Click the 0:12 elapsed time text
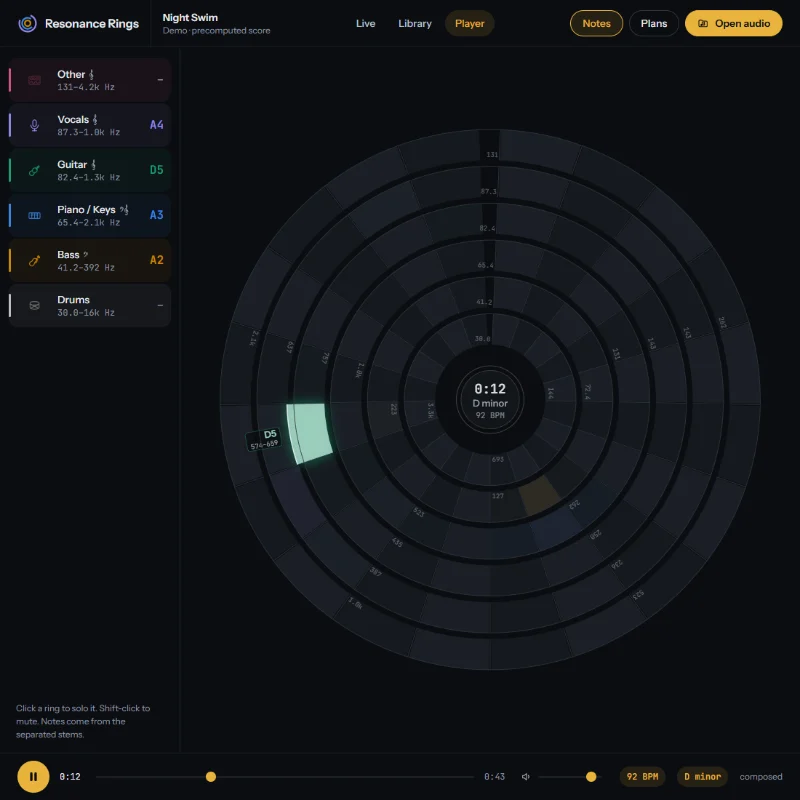 click(x=70, y=777)
